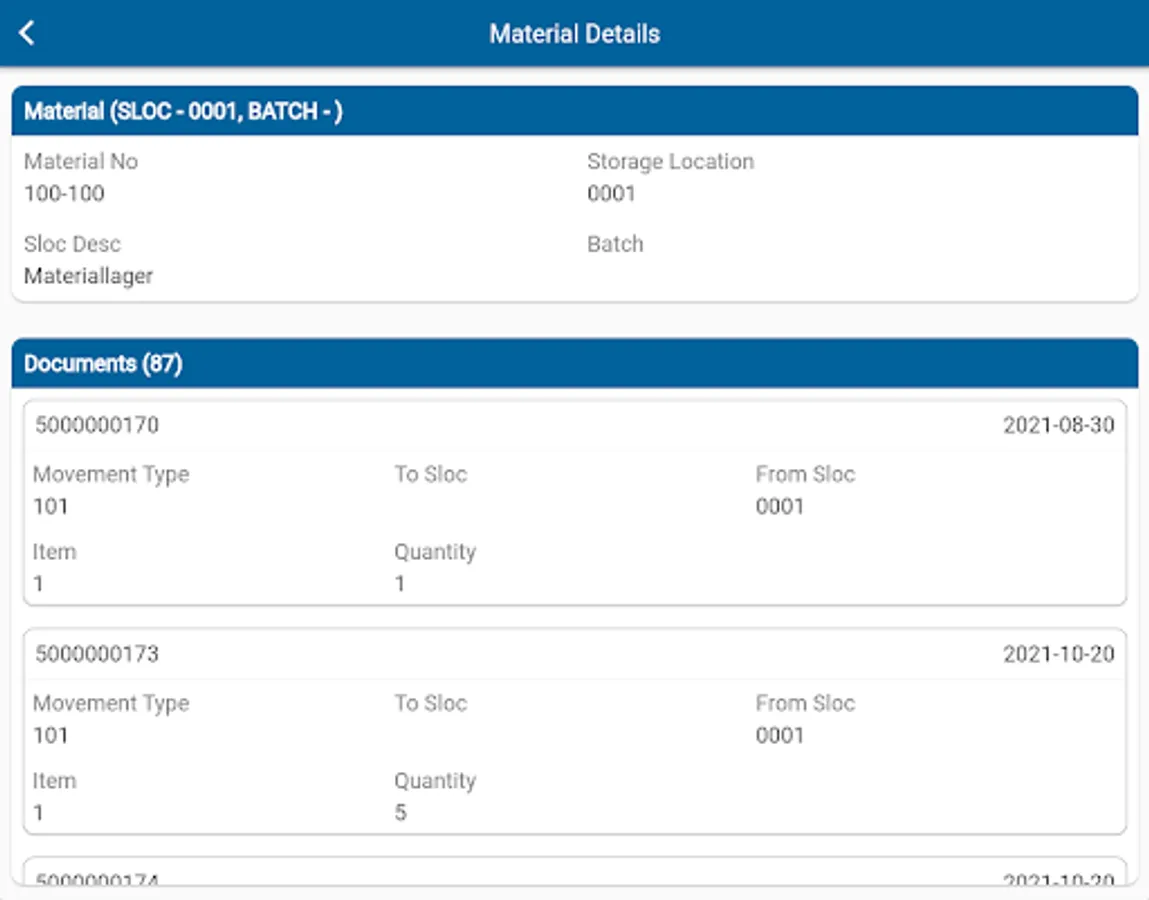1149x900 pixels.
Task: Click From Sloc 0001 in document 5000000173
Action: point(780,735)
